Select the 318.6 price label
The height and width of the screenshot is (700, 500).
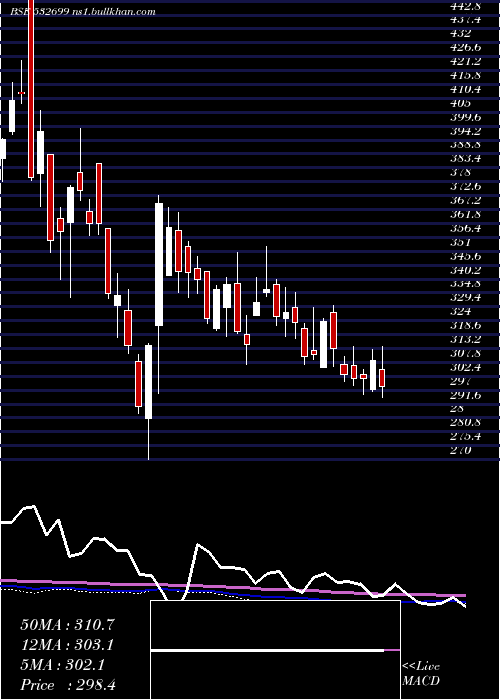(466, 325)
